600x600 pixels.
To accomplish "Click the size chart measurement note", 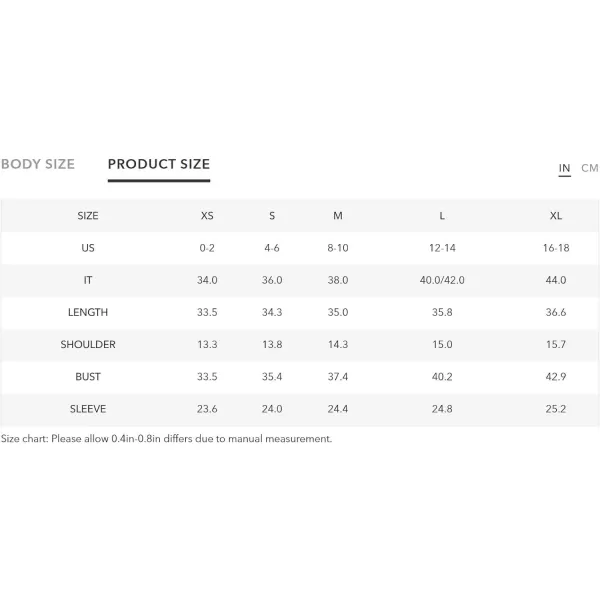I will tap(166, 439).
